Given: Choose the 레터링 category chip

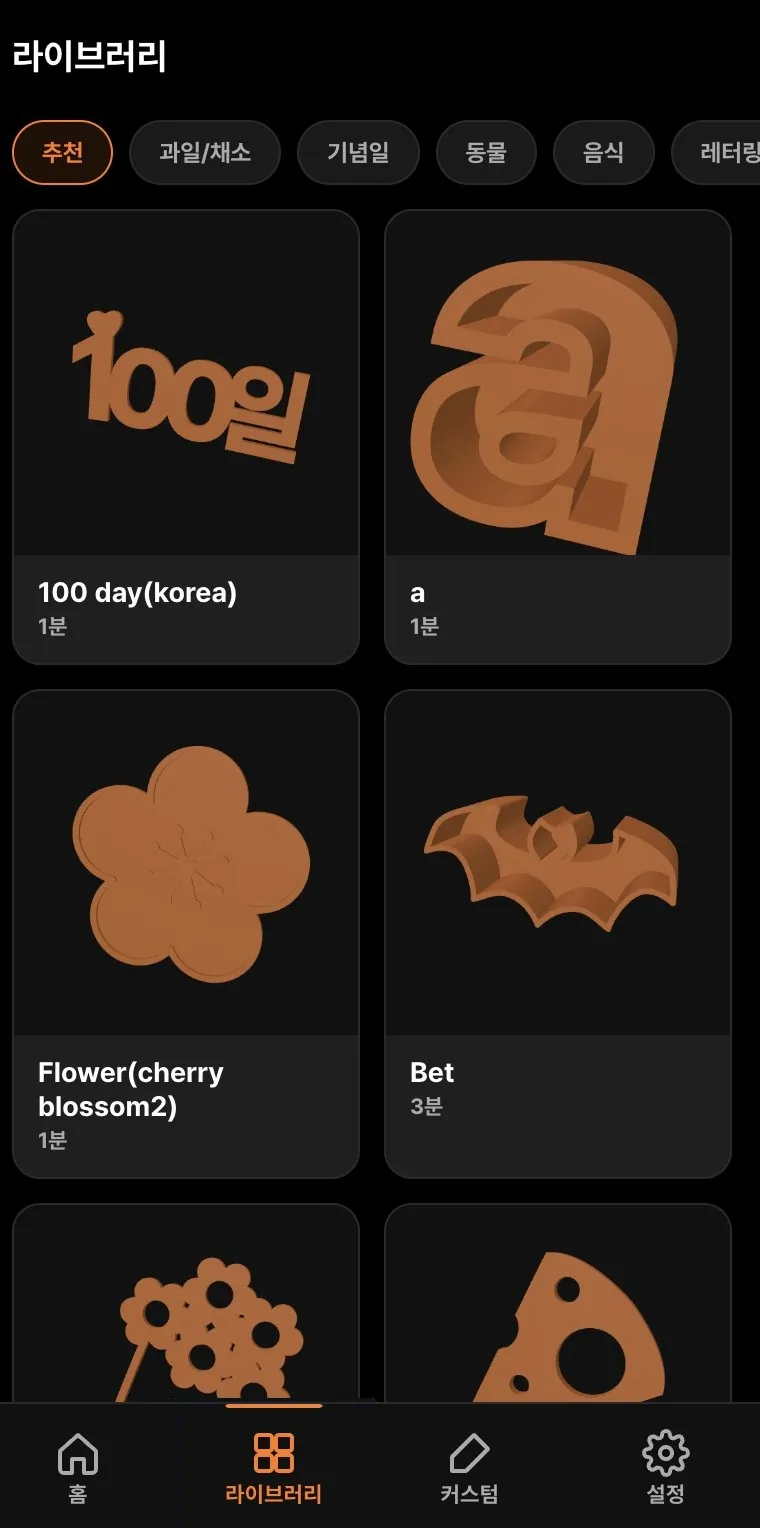Looking at the screenshot, I should coord(716,153).
